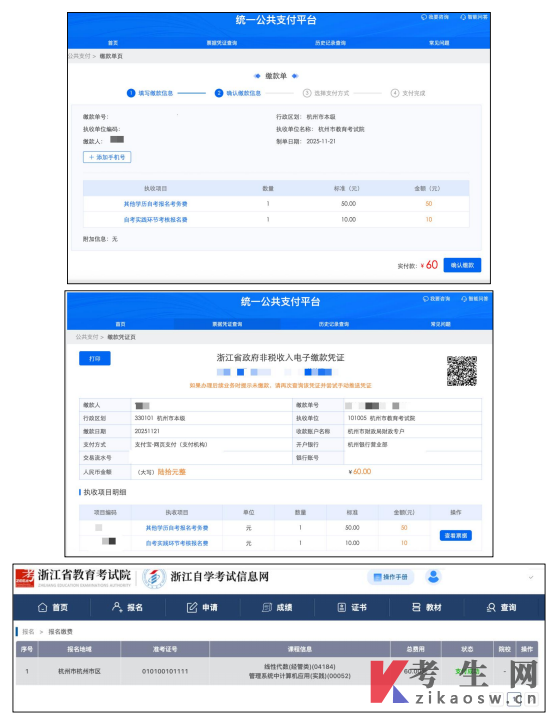The height and width of the screenshot is (717, 552).
Task: Select step 3 选择支付方式
Action: coord(326,93)
